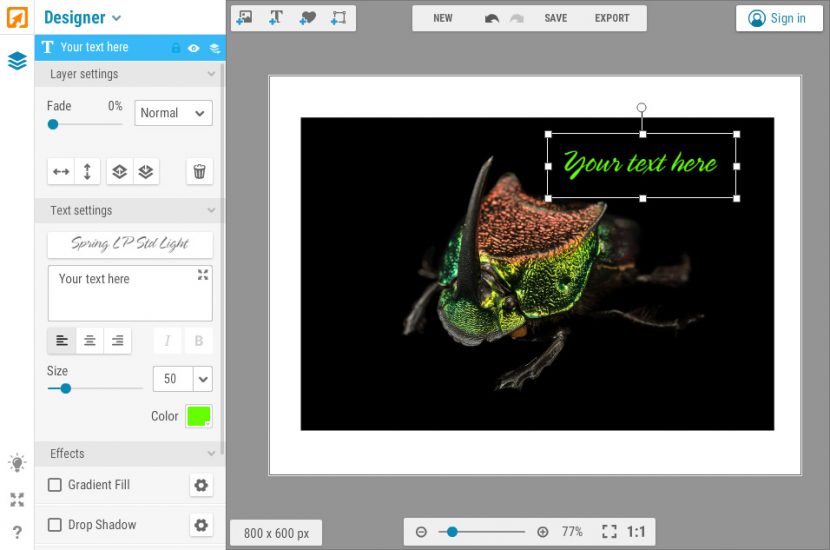
Task: Open the font size dropdown arrow
Action: tap(203, 379)
